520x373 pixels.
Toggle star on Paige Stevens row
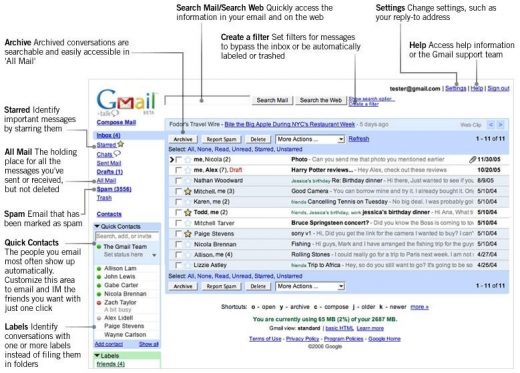click(188, 234)
